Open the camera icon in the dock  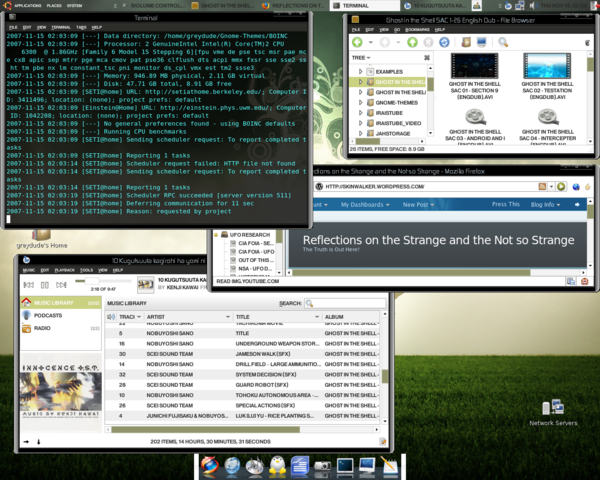click(x=322, y=466)
